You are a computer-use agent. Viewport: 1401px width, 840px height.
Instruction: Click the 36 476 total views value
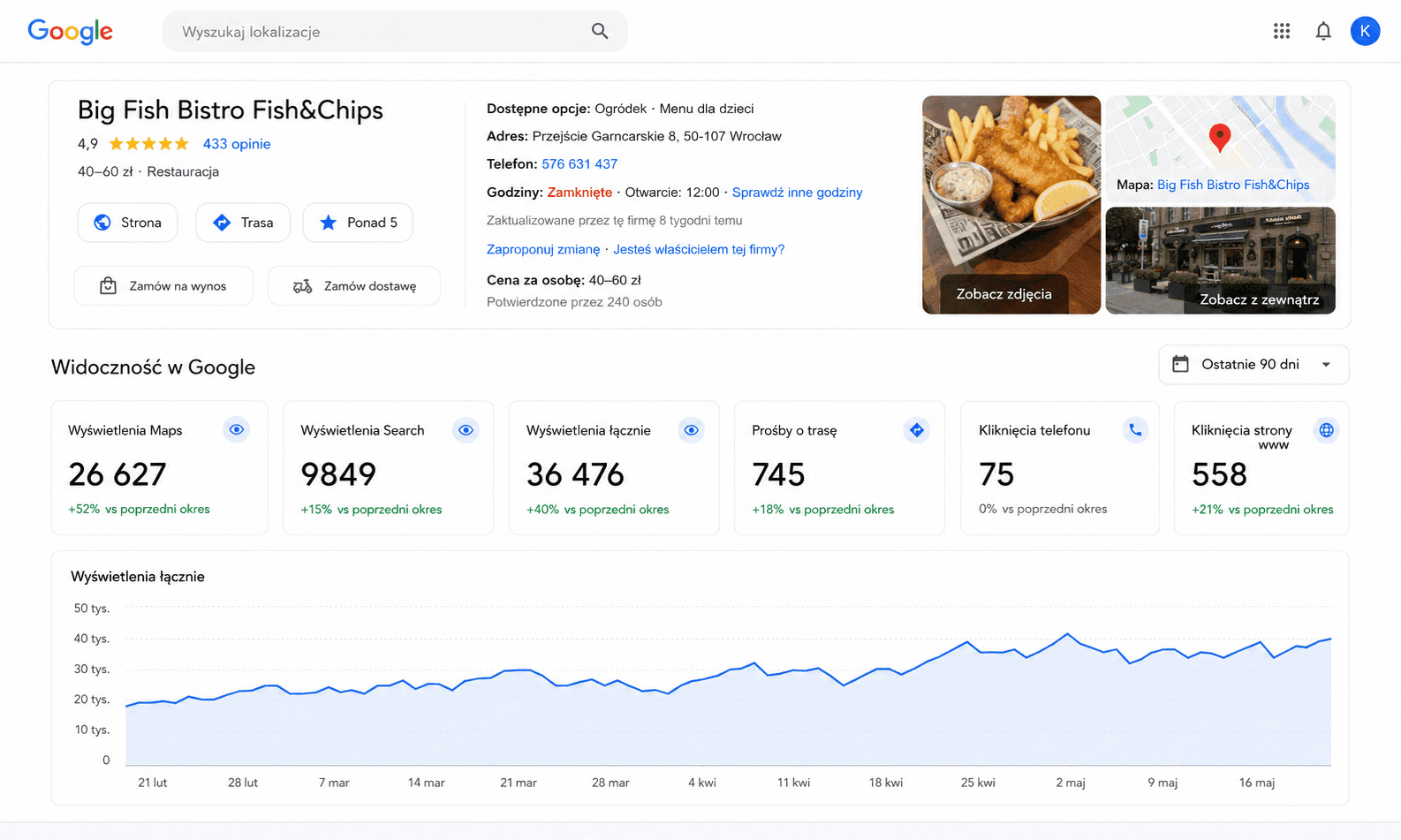pos(575,474)
